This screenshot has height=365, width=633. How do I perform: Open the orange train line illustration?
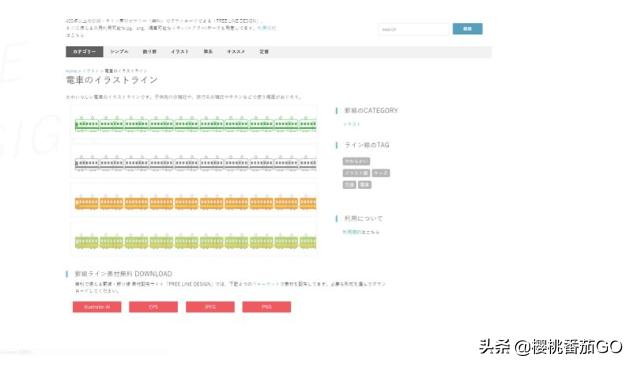[194, 201]
